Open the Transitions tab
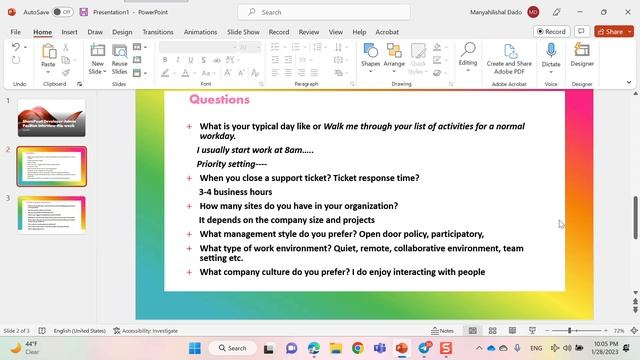Viewport: 640px width, 360px height. coord(158,32)
